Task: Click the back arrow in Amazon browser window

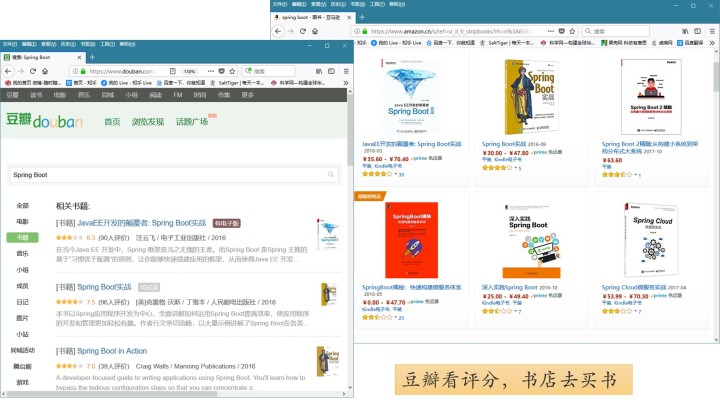Action: tap(279, 31)
